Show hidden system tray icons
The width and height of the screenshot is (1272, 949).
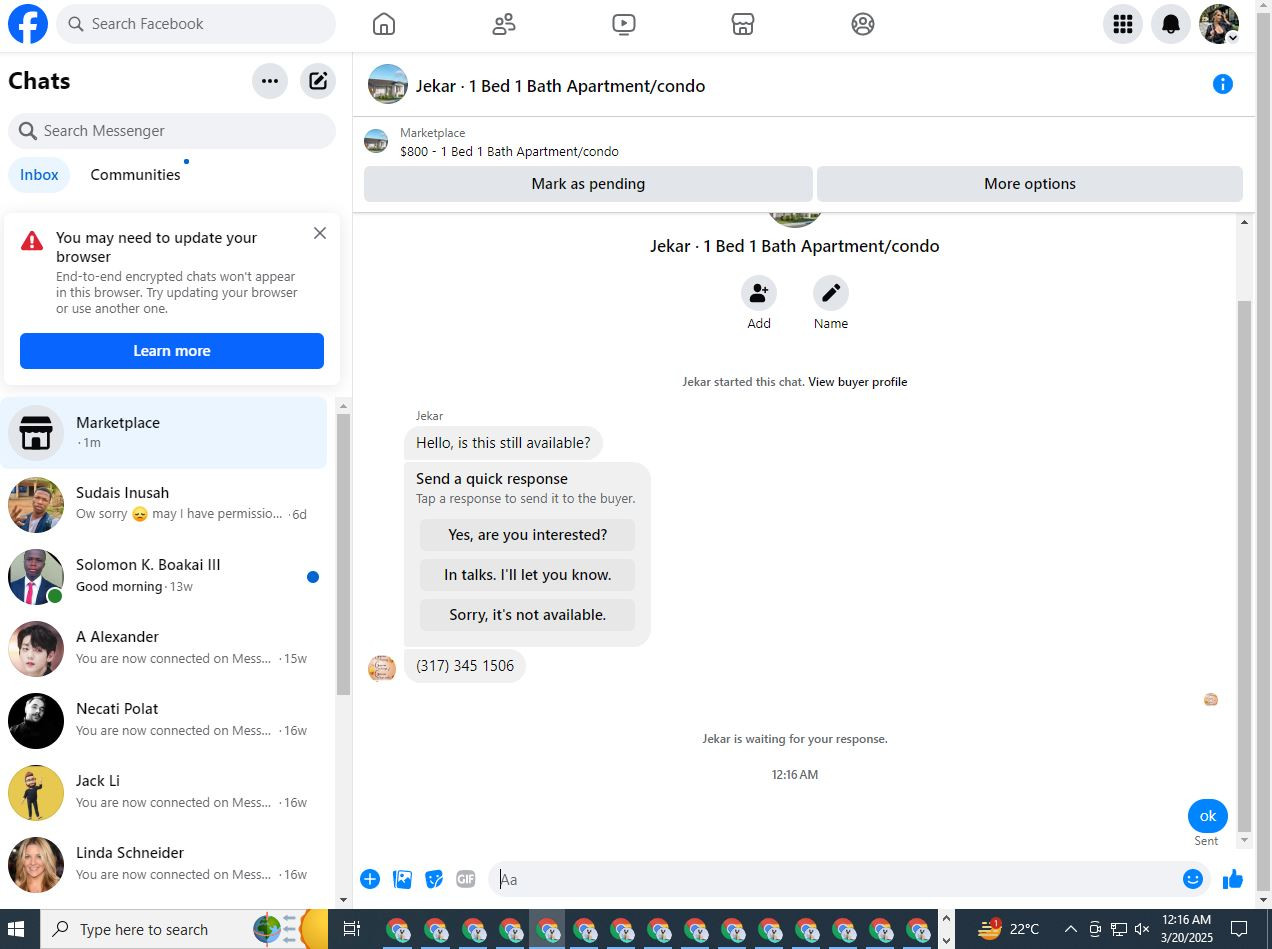[x=1070, y=929]
